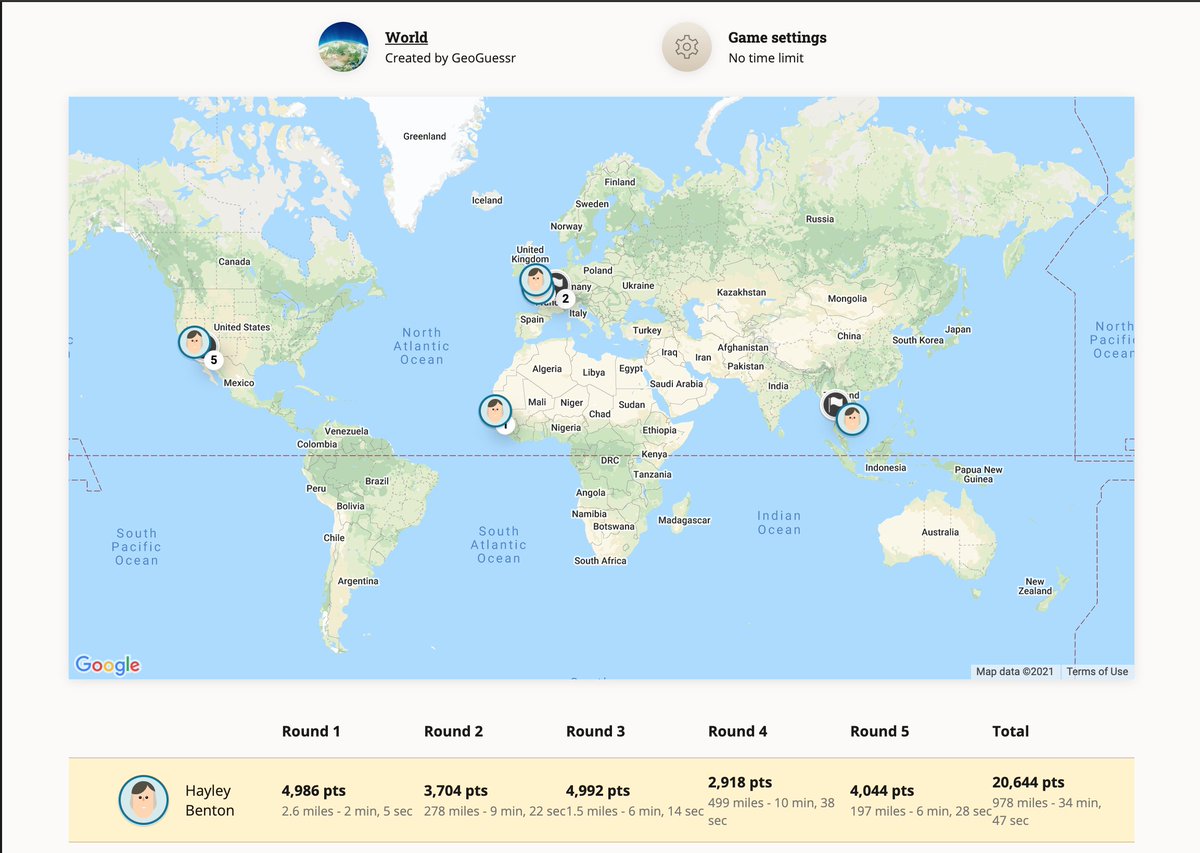Click the 2,918 pts score
This screenshot has width=1200, height=853.
coord(740,783)
